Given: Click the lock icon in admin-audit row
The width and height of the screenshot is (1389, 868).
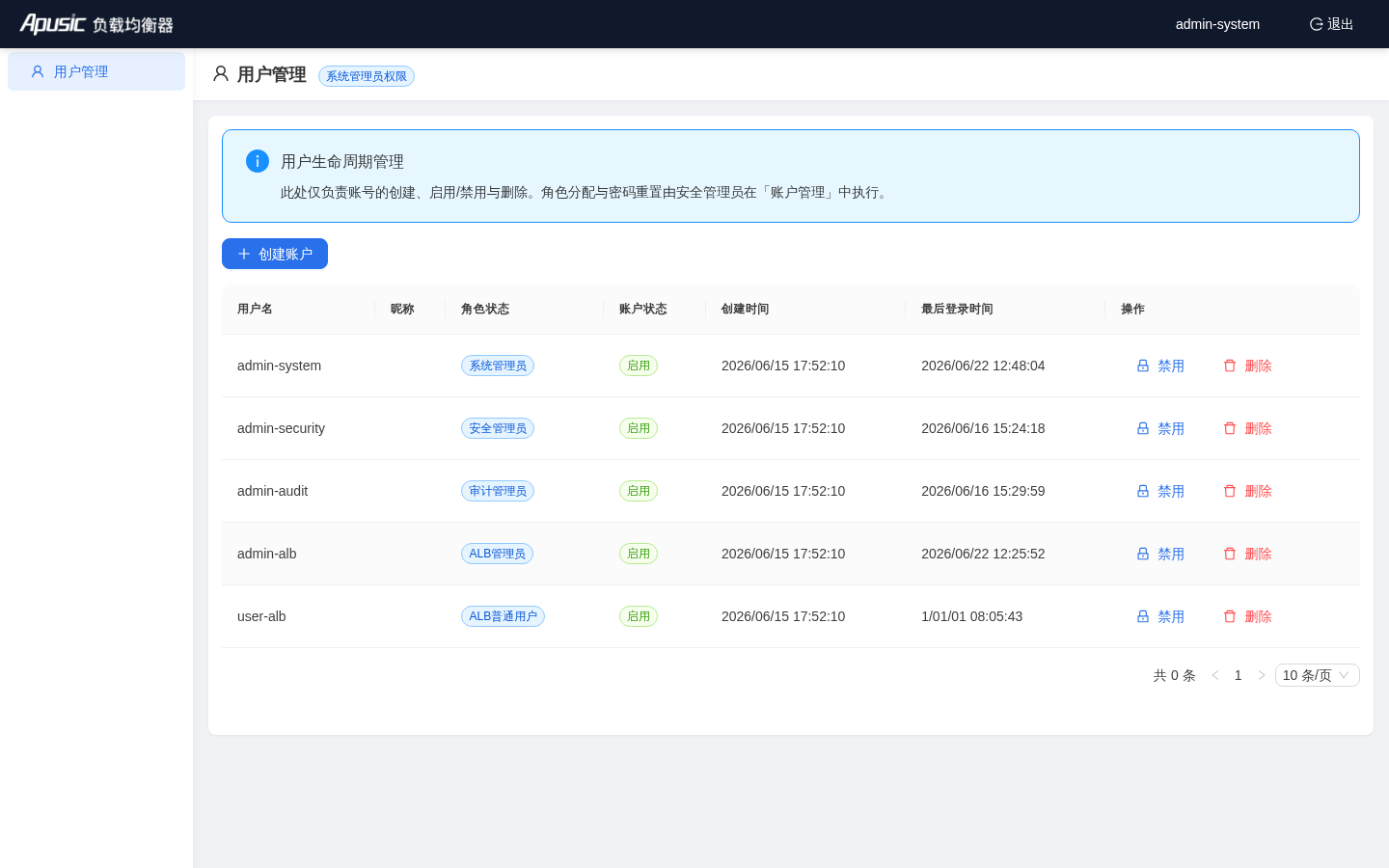Looking at the screenshot, I should pyautogui.click(x=1143, y=491).
